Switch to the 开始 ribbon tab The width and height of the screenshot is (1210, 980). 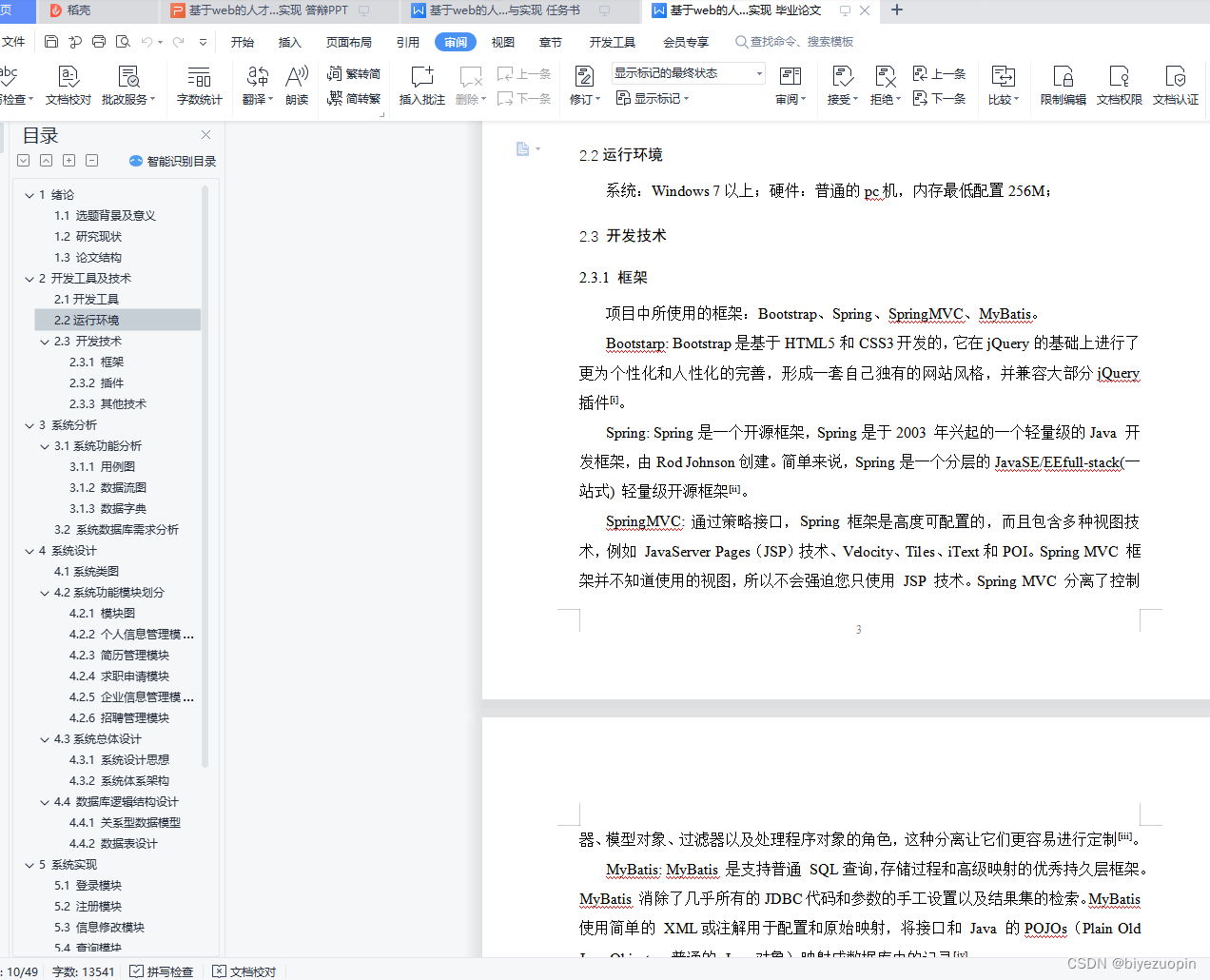(243, 42)
